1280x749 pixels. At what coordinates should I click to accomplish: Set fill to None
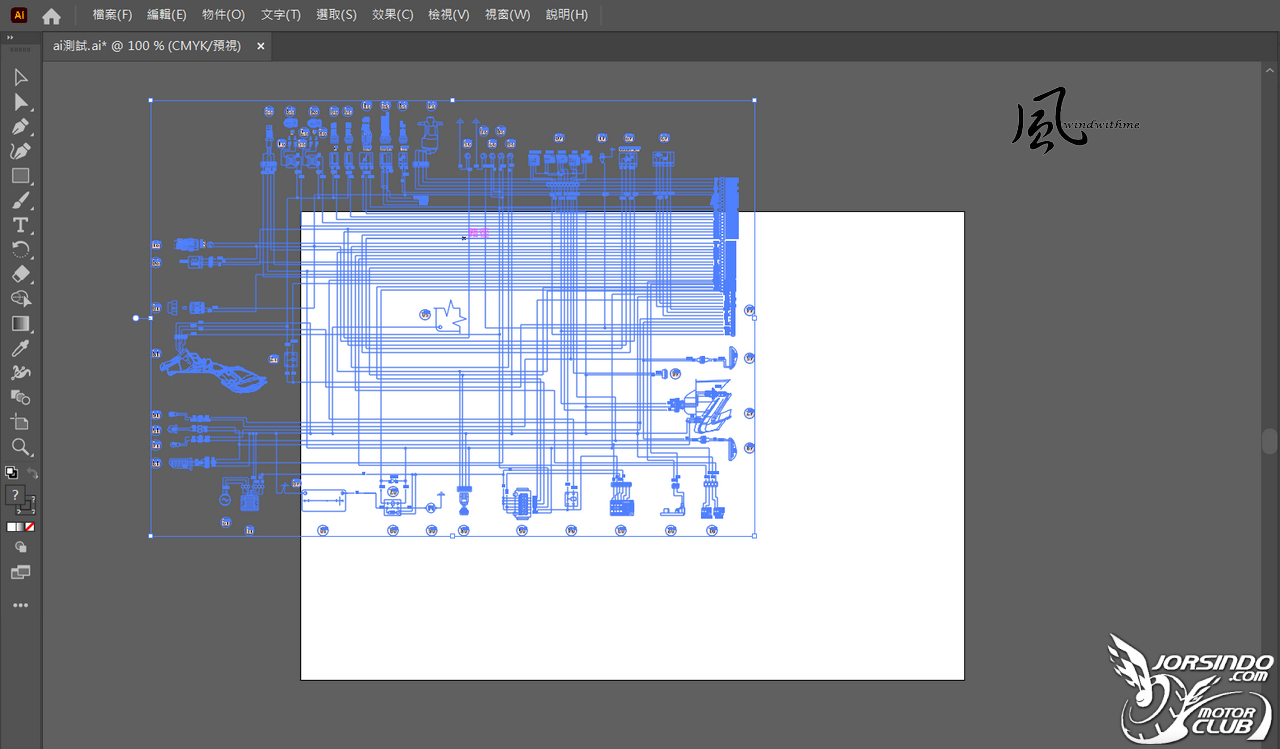tap(30, 527)
